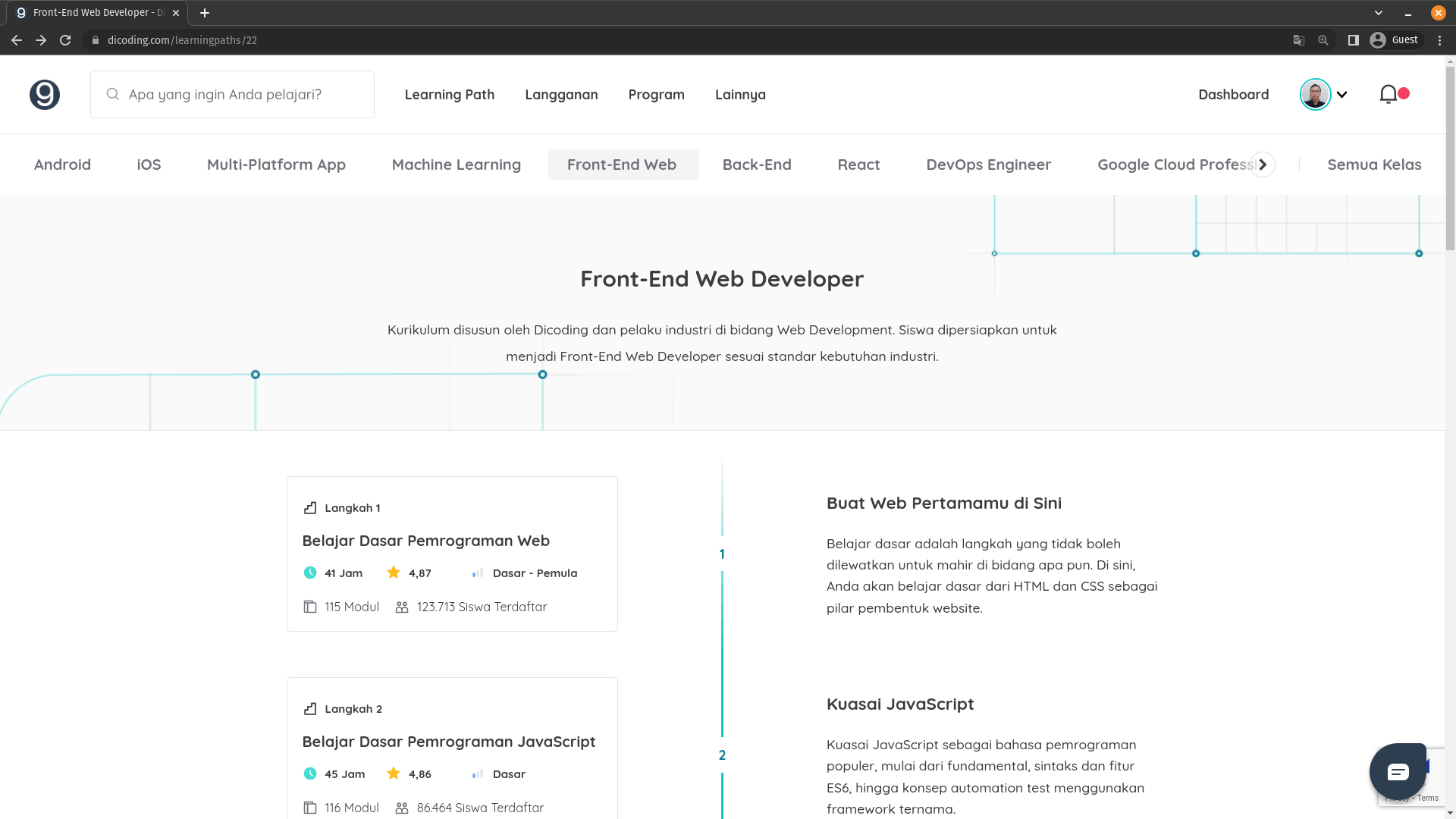Click Semua Kelas link
Screen dimensions: 1456x819
pyautogui.click(x=1374, y=165)
